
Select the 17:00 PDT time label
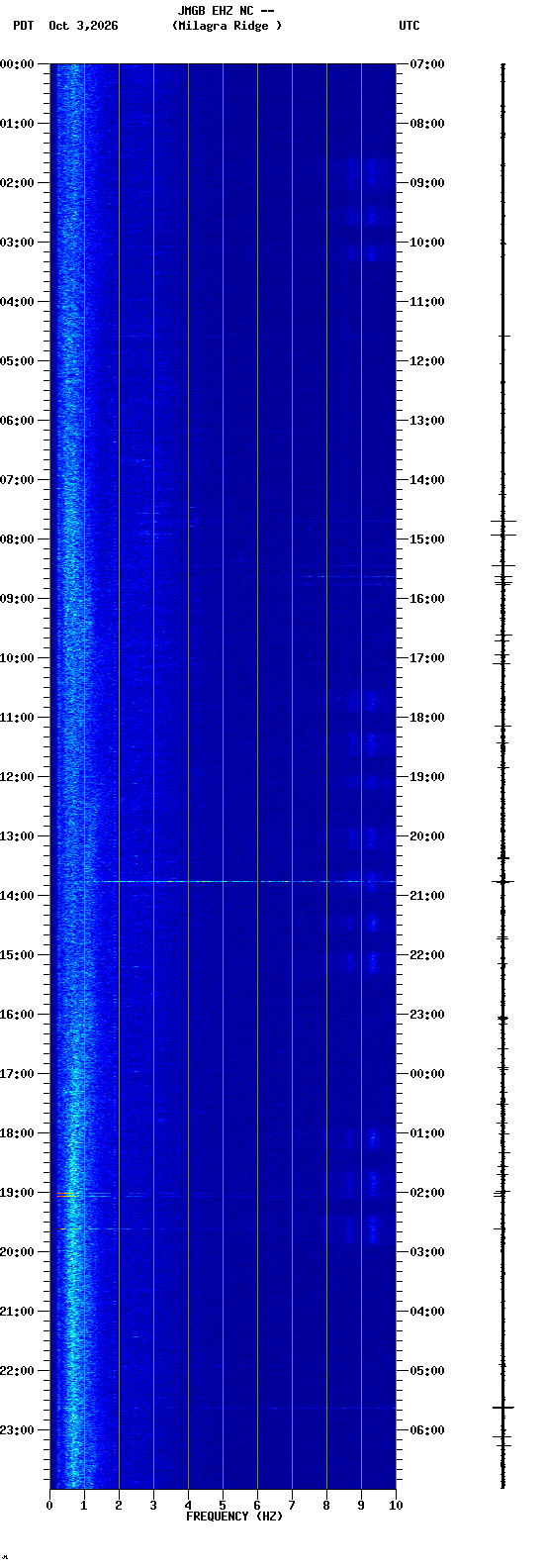click(x=18, y=1074)
